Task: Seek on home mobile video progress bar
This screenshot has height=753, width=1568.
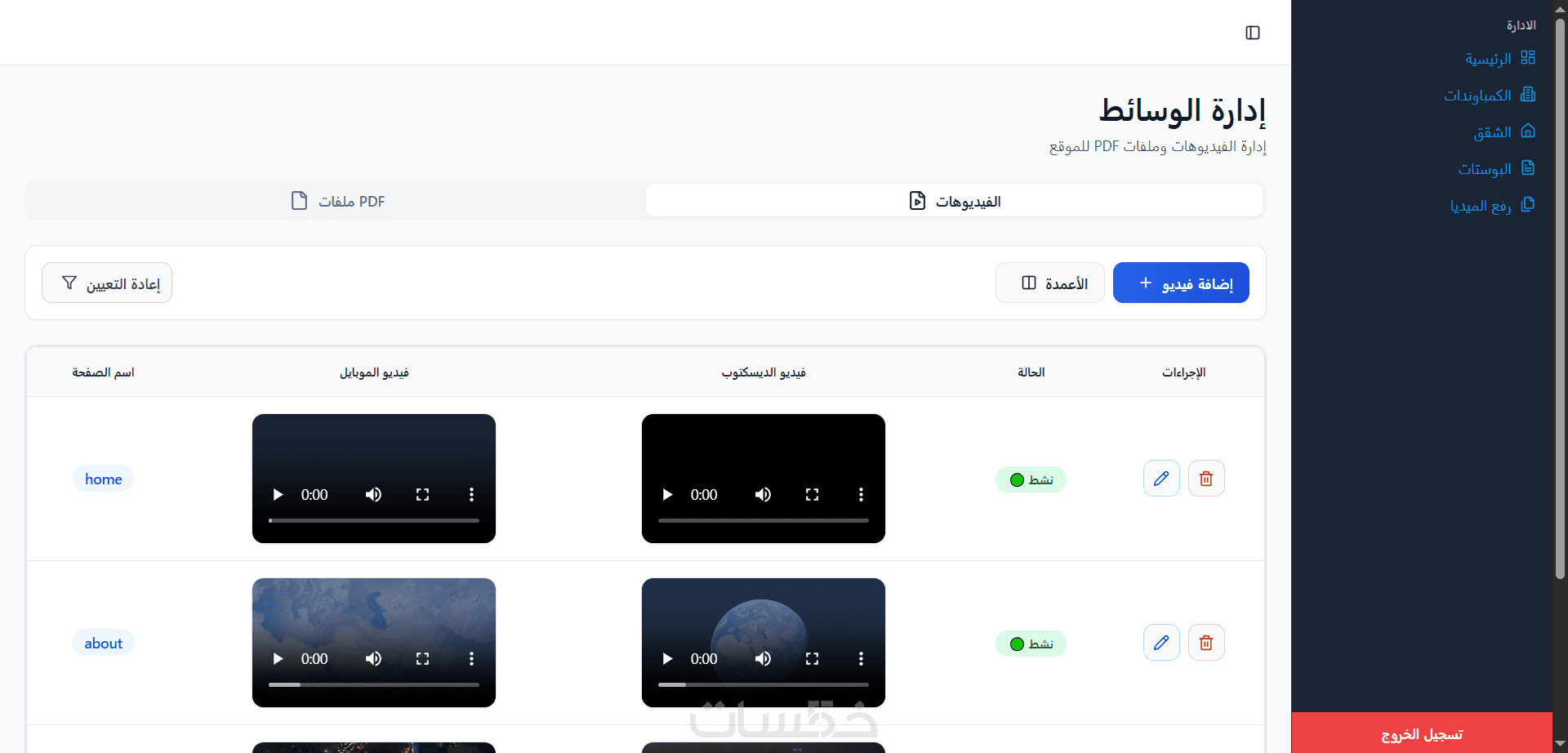Action: (374, 520)
